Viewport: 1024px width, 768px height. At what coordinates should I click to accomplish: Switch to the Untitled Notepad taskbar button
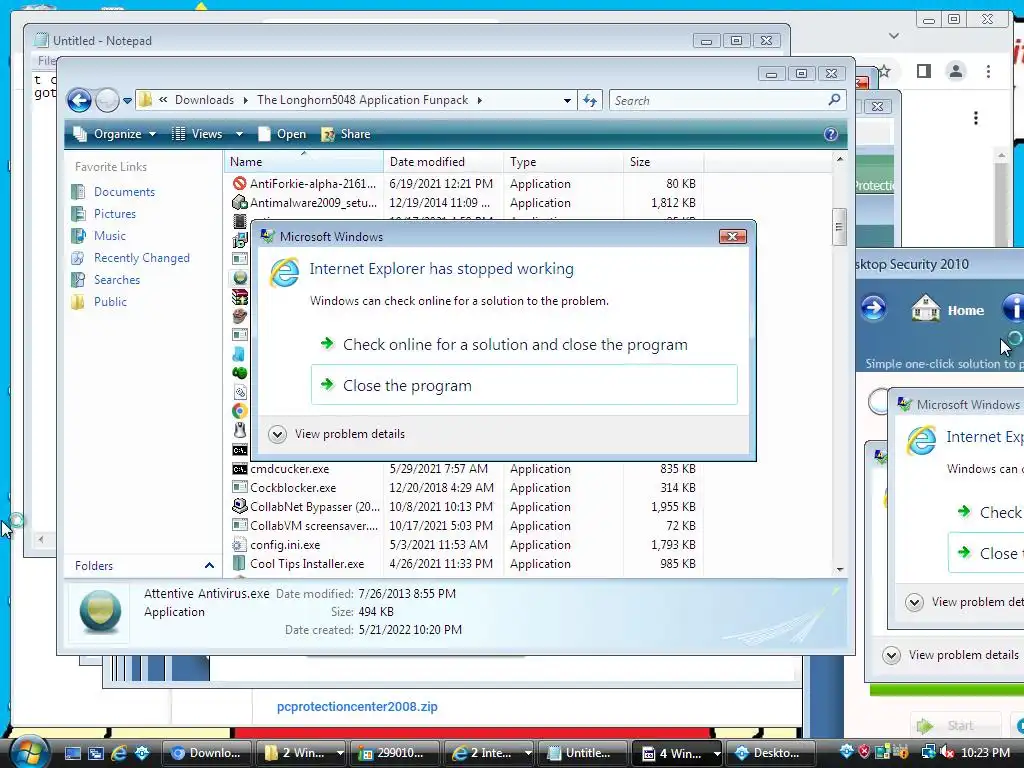[x=584, y=753]
